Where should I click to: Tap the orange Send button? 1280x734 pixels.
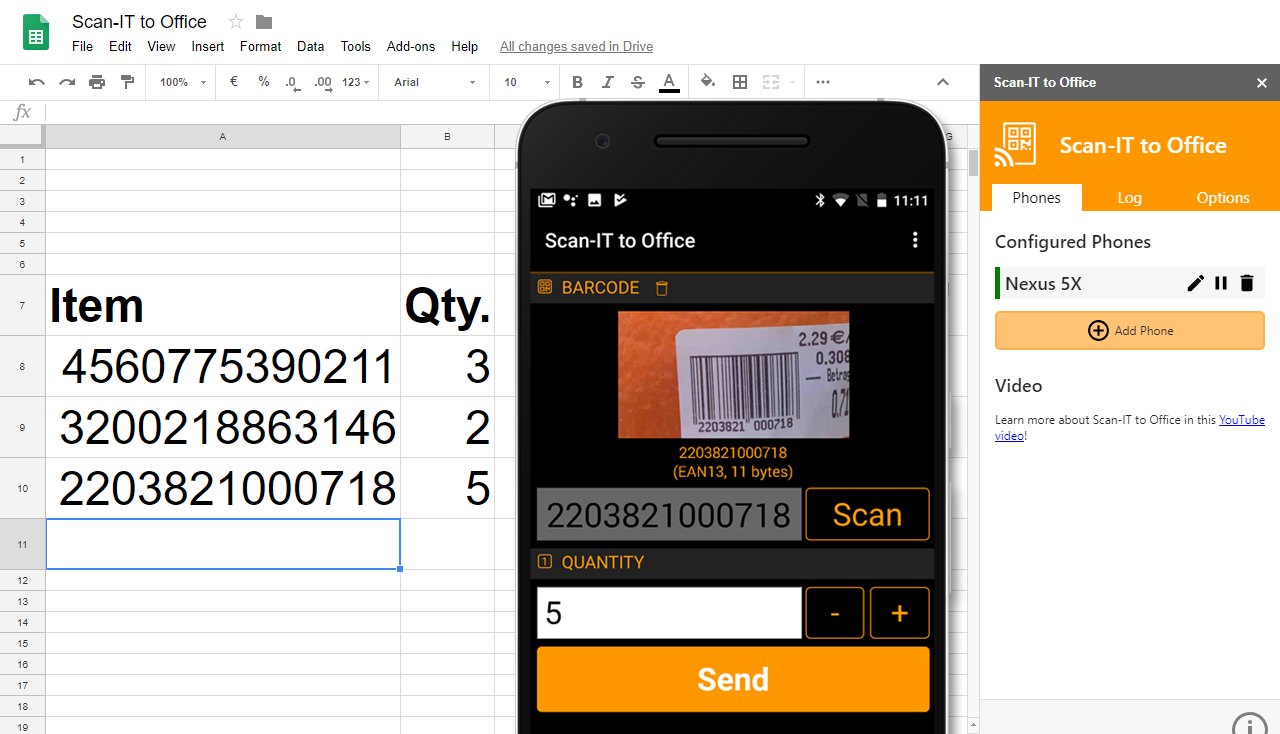coord(733,679)
